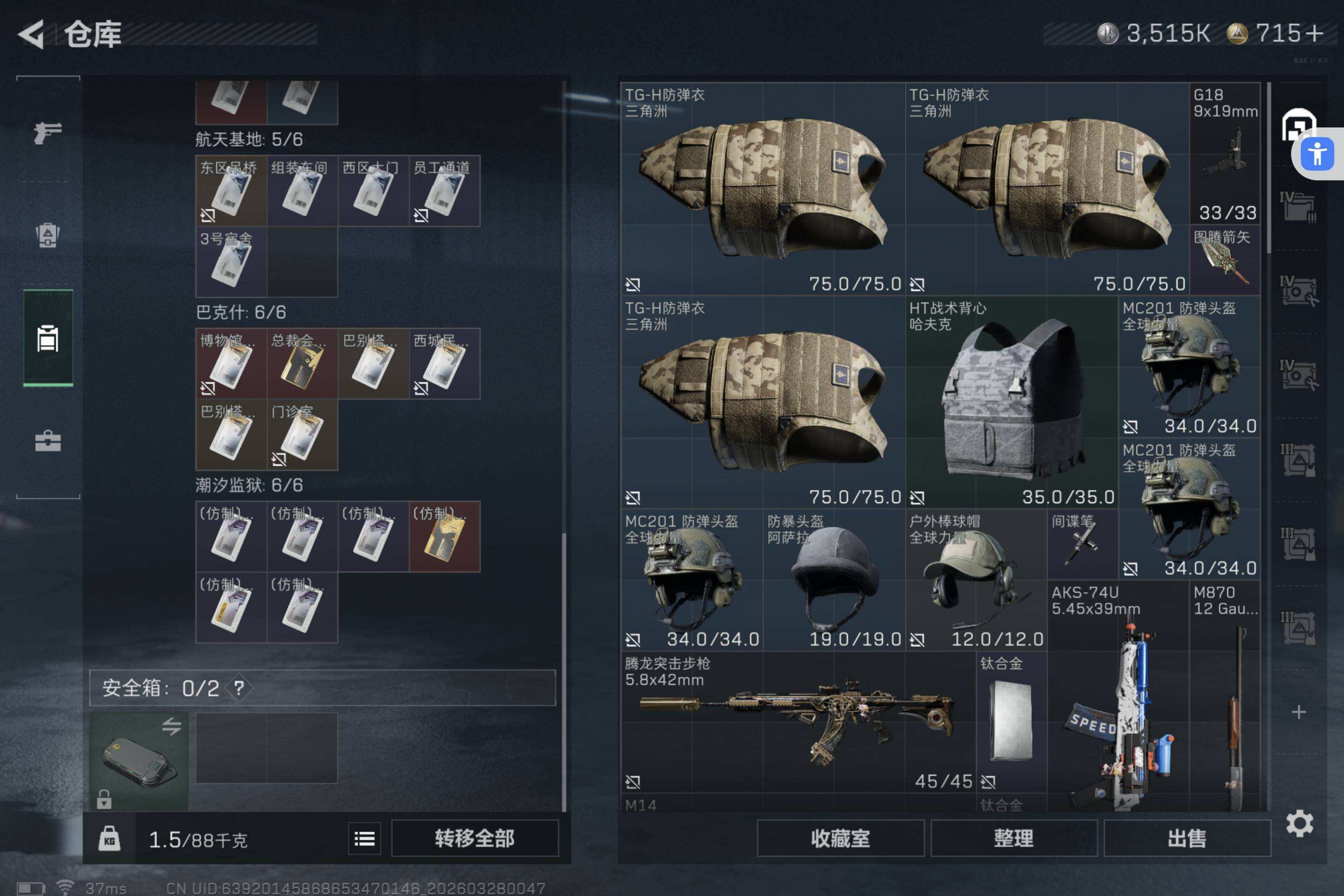Click the plus icon to add storage box
1344x896 pixels.
[x=1299, y=711]
